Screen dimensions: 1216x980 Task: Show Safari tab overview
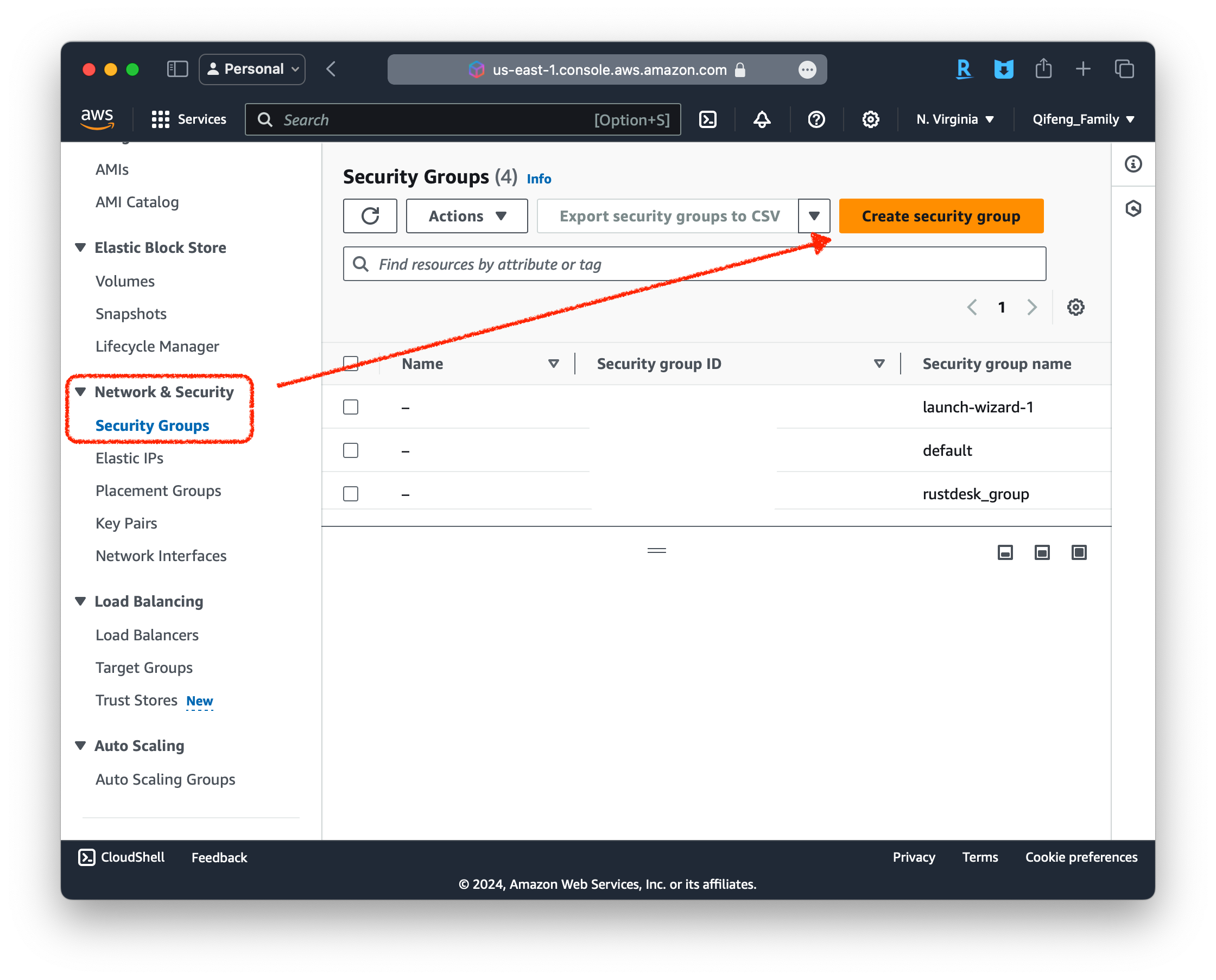tap(1124, 69)
